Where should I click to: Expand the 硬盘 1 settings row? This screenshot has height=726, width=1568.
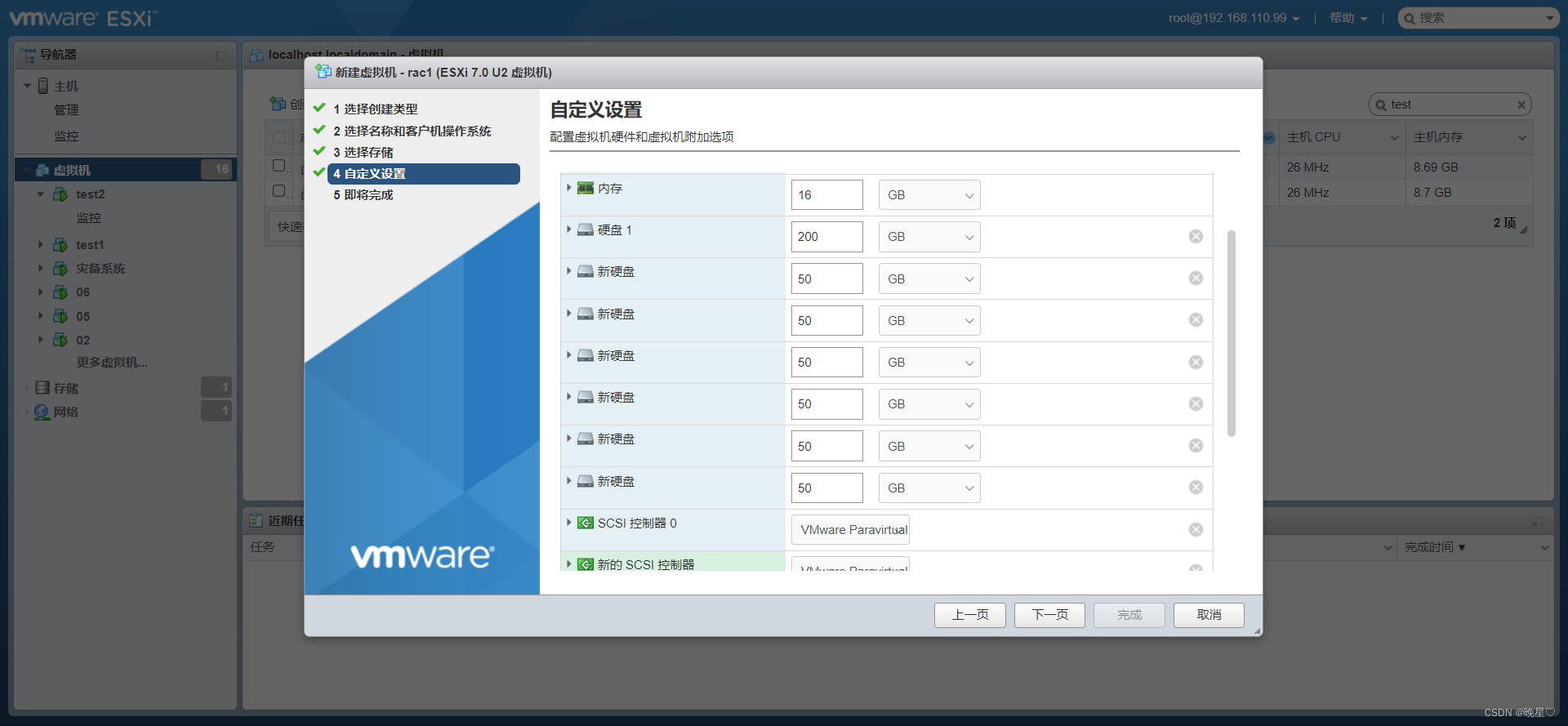[569, 229]
